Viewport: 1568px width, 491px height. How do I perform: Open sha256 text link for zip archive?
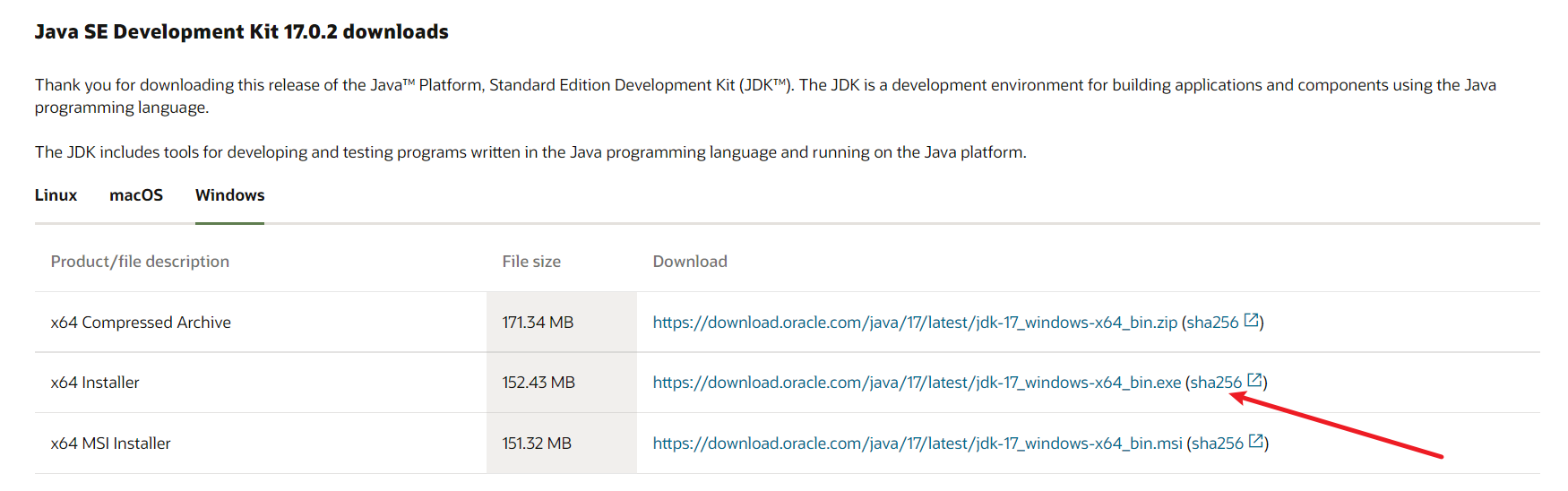pyautogui.click(x=1212, y=323)
